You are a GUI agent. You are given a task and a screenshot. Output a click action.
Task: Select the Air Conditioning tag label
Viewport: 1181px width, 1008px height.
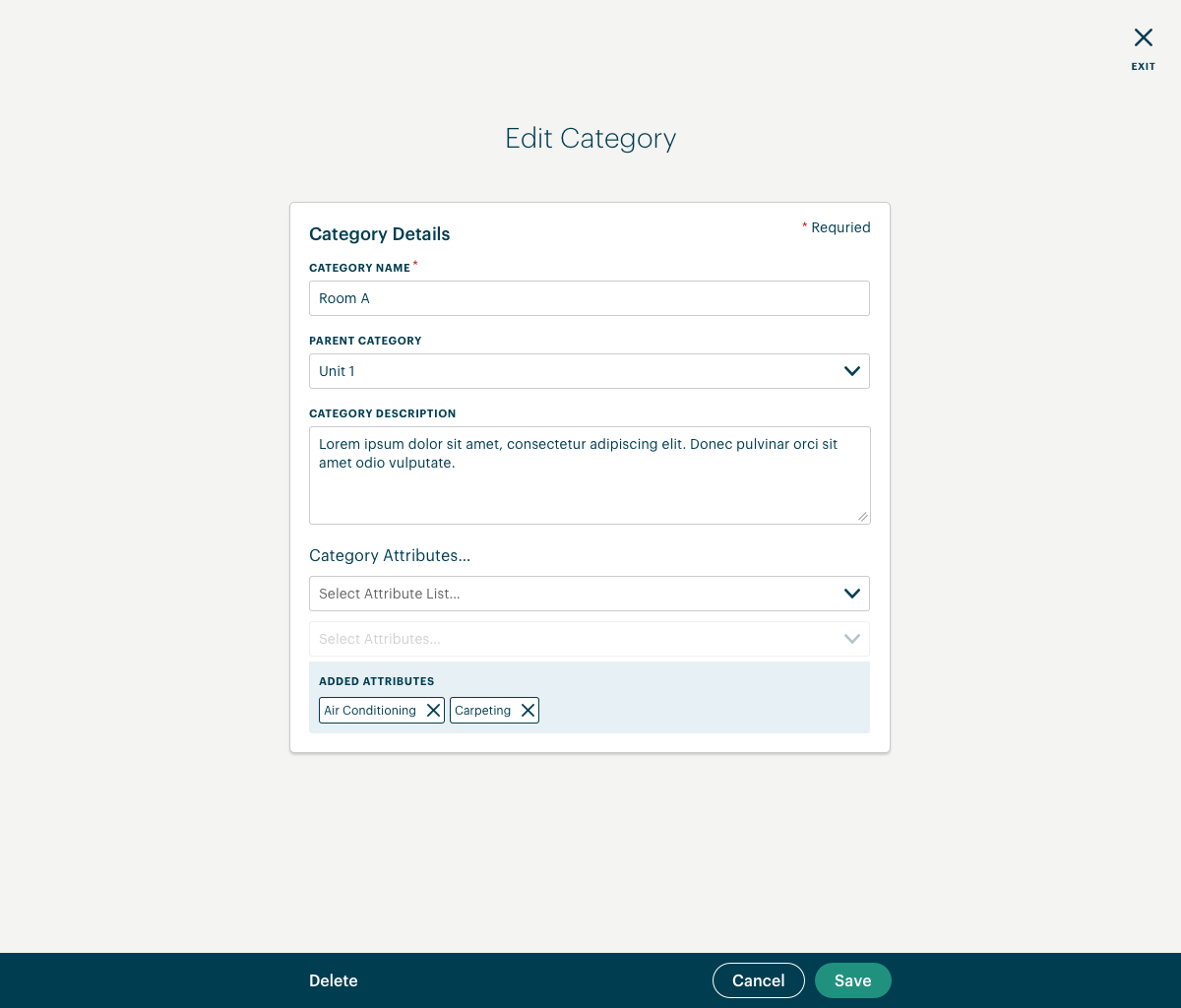[x=370, y=711]
